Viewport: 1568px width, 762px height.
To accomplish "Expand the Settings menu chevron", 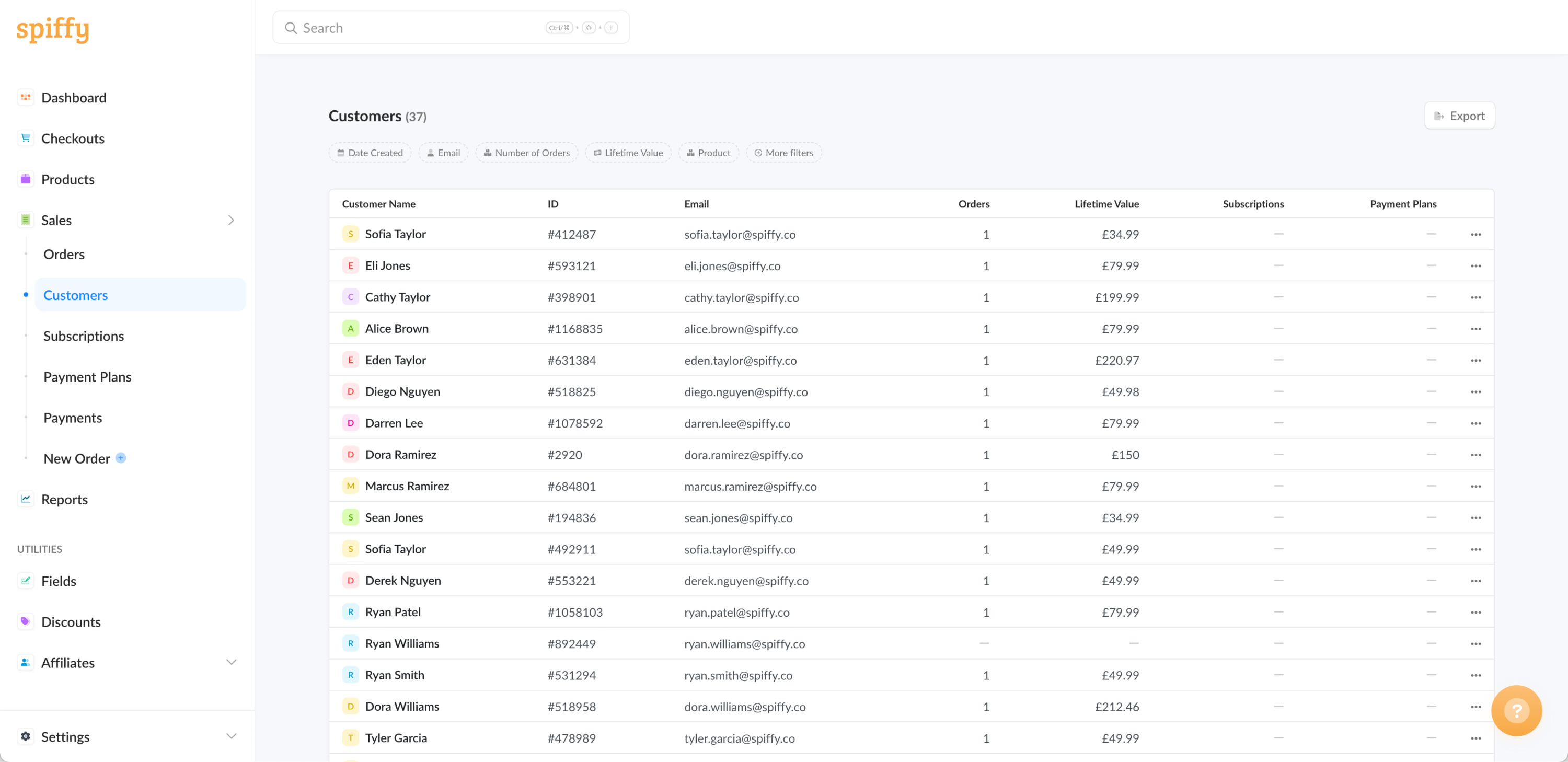I will click(232, 736).
